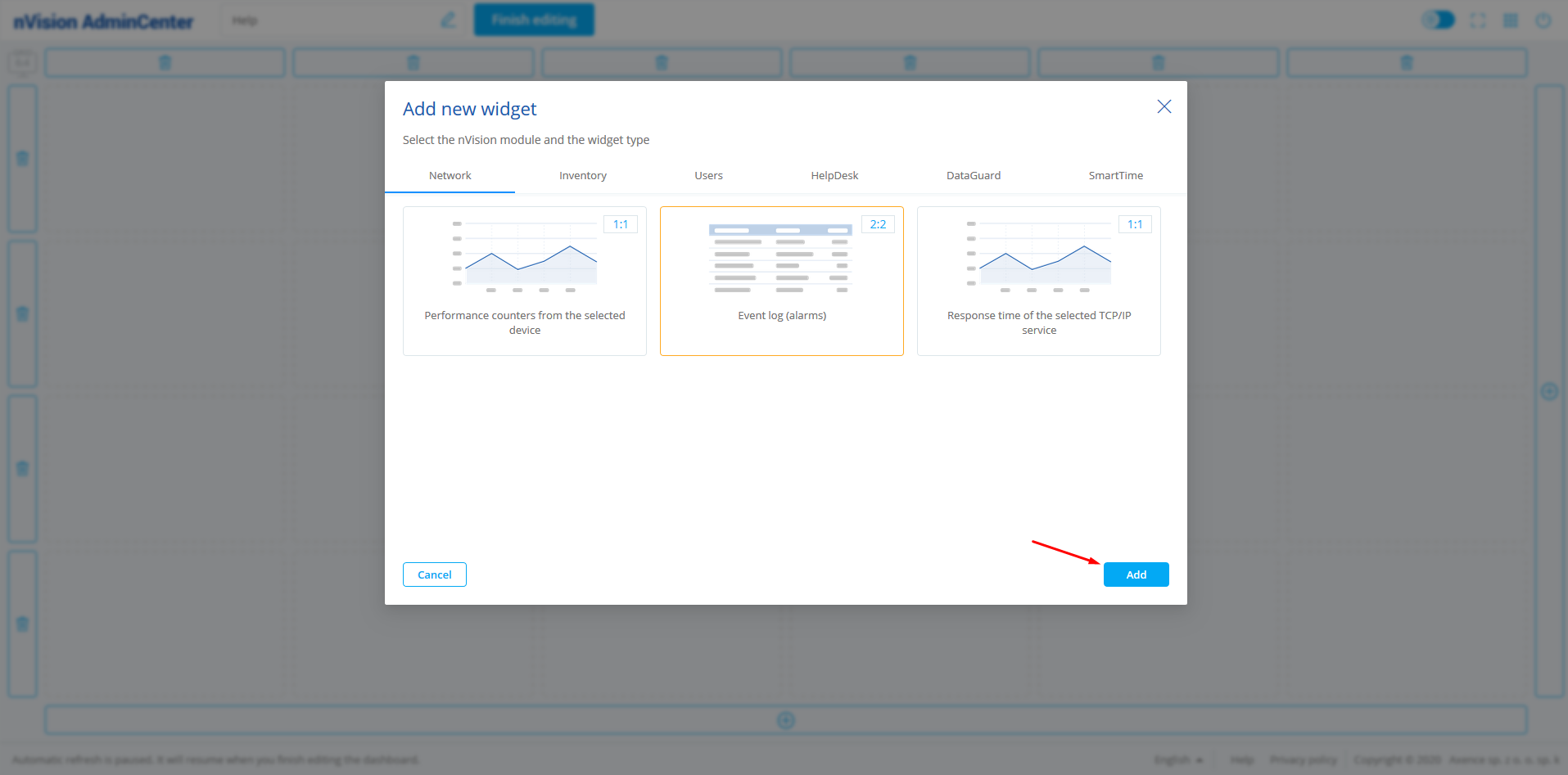The width and height of the screenshot is (1568, 775).
Task: Click the power logout icon
Action: click(x=1543, y=20)
